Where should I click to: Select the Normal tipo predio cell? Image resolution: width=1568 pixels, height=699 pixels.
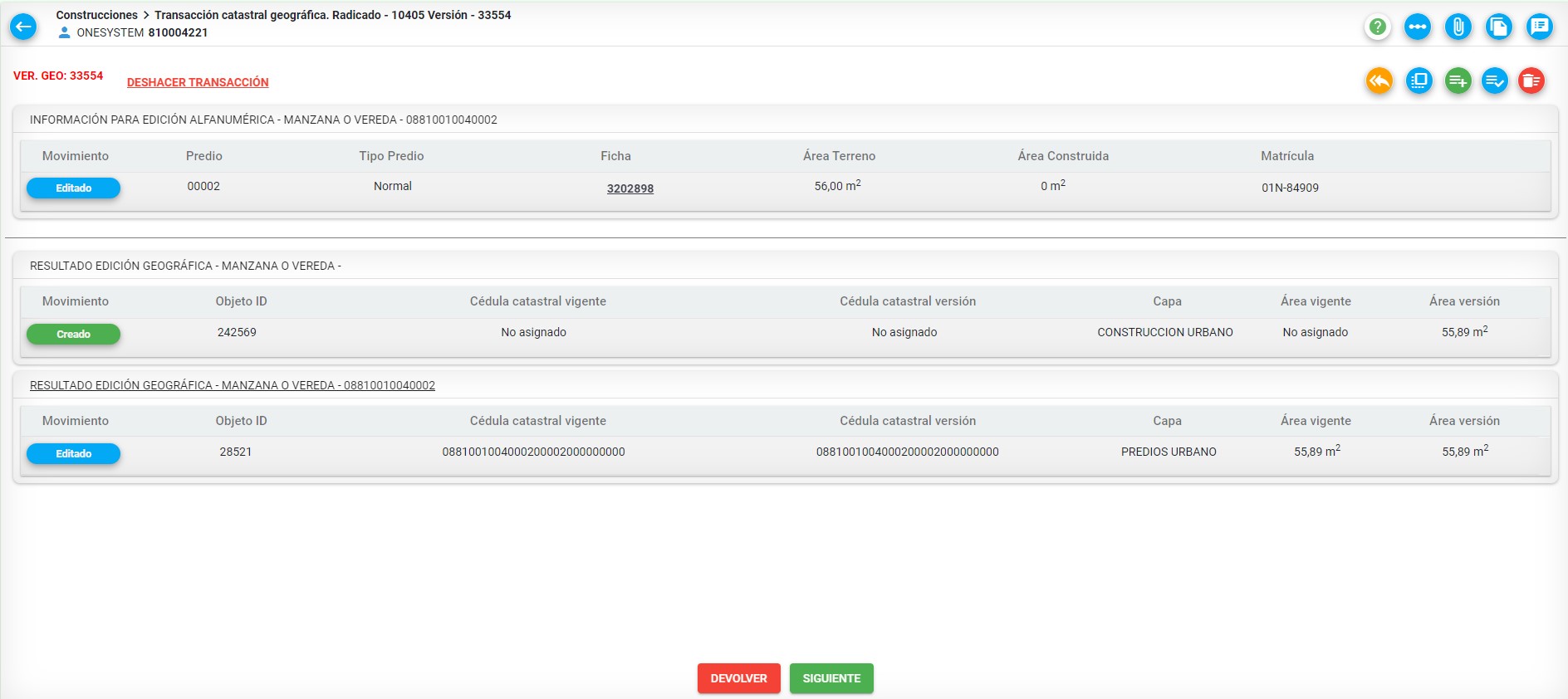pyautogui.click(x=393, y=186)
